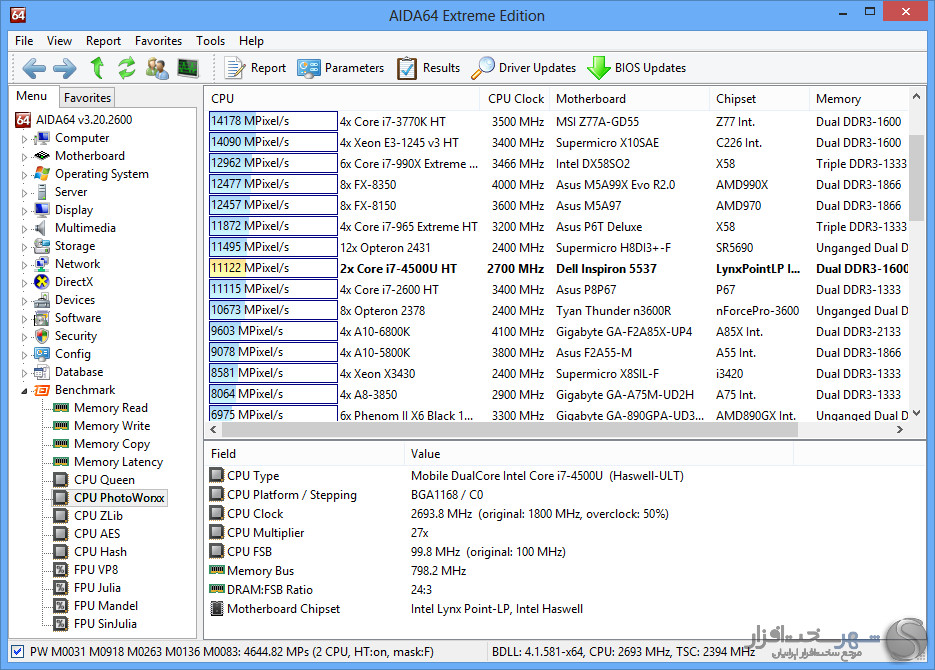Image resolution: width=935 pixels, height=670 pixels.
Task: Toggle the checkbox in the status bar
Action: 17,651
